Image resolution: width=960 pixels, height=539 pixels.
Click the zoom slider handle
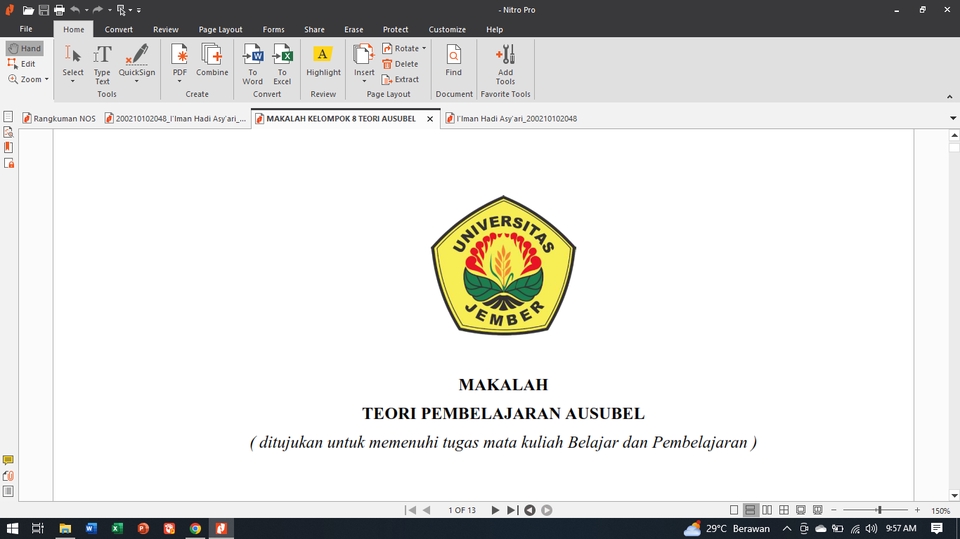[x=879, y=510]
